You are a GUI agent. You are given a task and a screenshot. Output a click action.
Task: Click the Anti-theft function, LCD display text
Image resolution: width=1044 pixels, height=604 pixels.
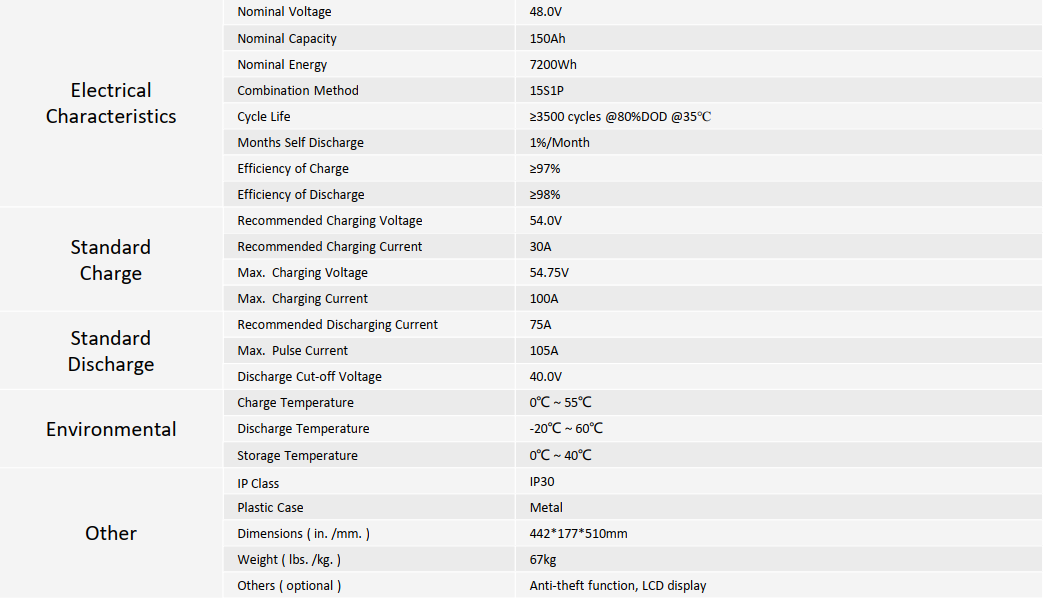tap(618, 585)
